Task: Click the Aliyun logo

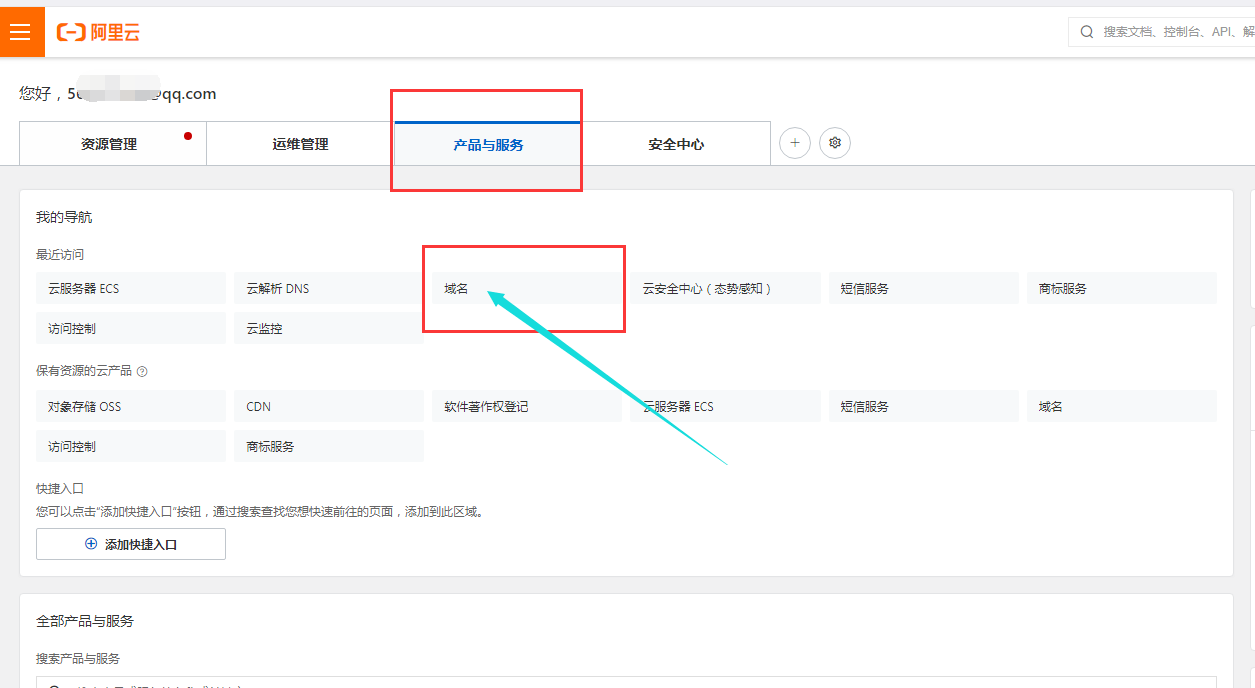Action: tap(98, 33)
